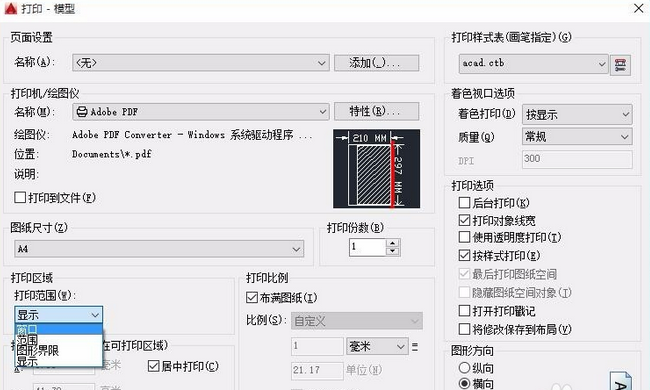Enable 后台打印 checkbox
650x390 pixels.
[x=464, y=203]
